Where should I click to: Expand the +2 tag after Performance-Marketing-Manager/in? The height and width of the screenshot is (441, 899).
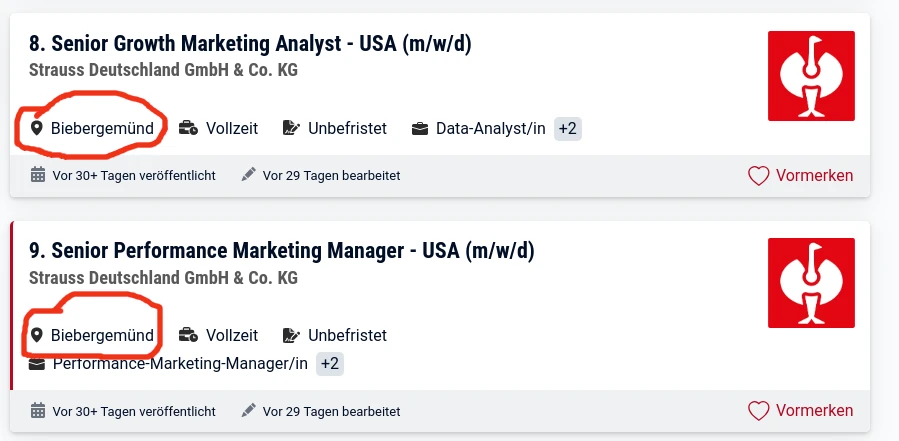[330, 364]
